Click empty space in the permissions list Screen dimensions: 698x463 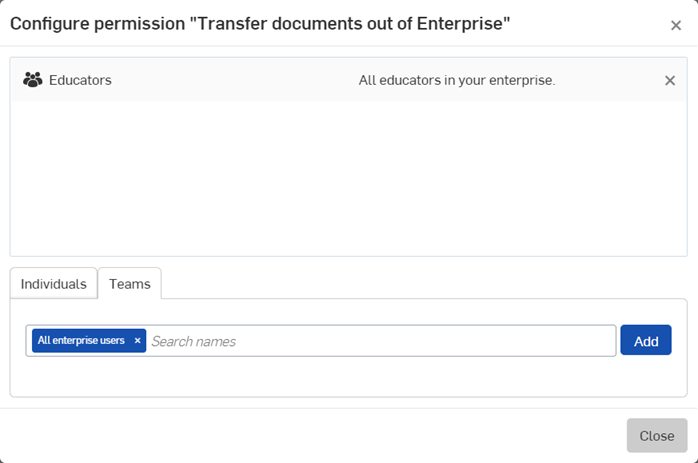(x=348, y=180)
